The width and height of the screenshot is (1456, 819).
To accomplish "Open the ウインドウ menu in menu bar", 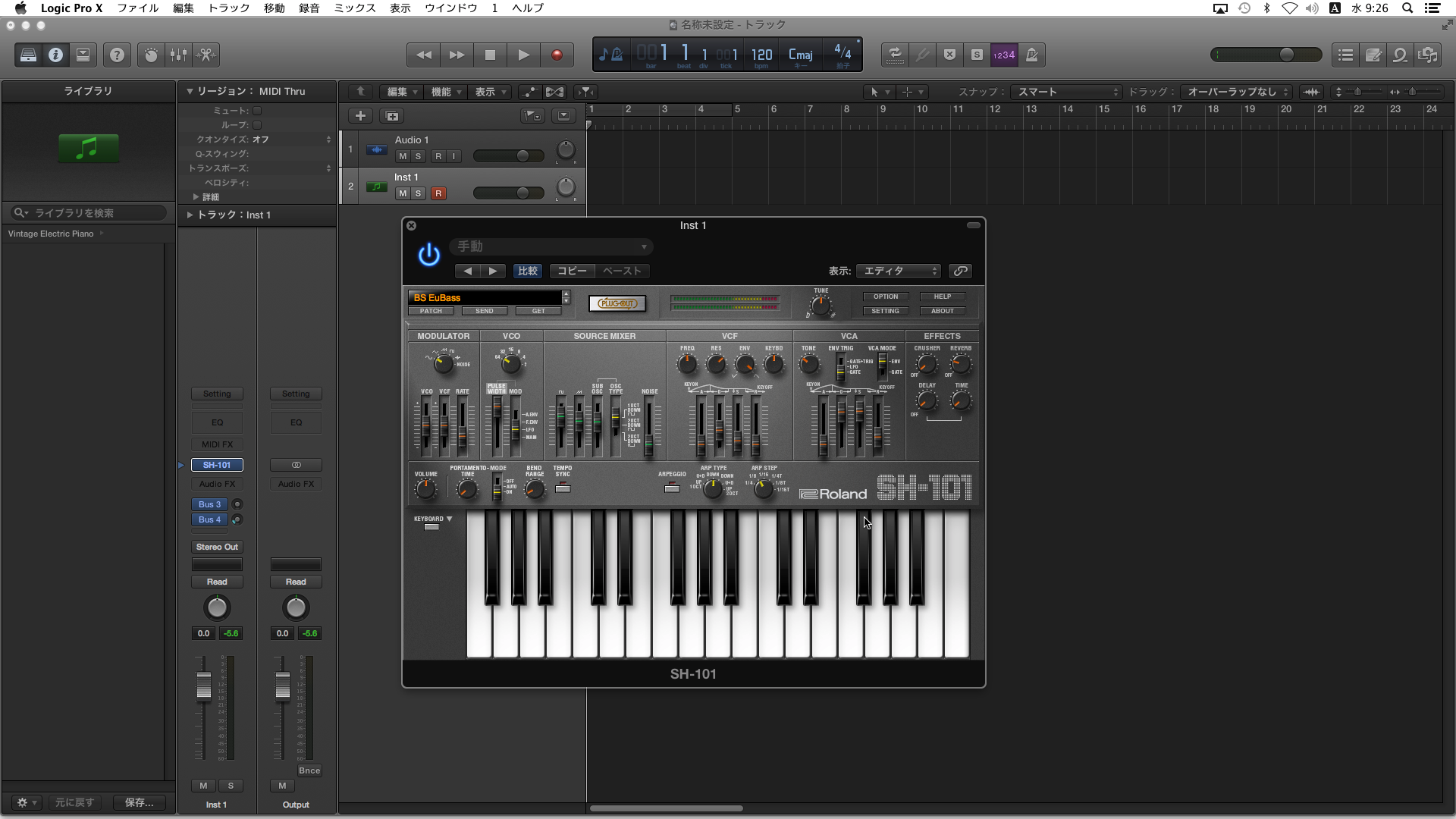I will pos(450,8).
